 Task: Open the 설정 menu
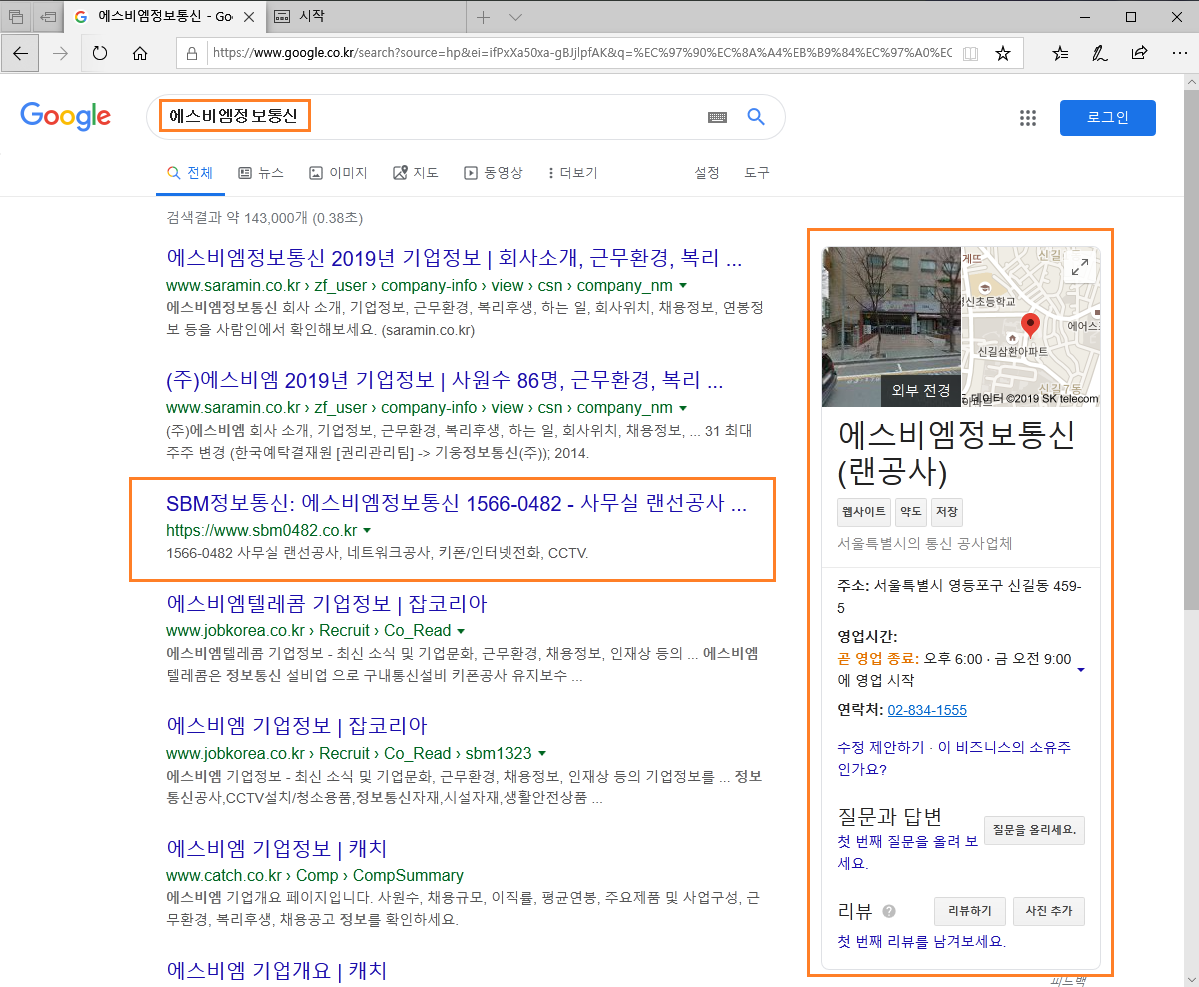tap(707, 174)
